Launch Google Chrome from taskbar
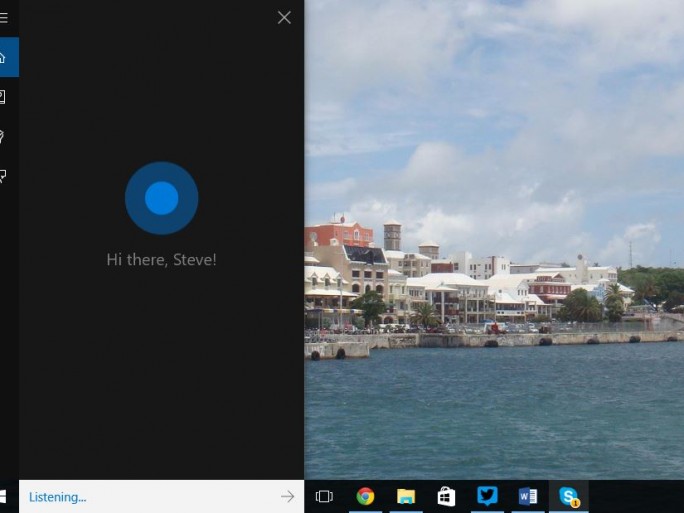The height and width of the screenshot is (513, 684). coord(366,496)
